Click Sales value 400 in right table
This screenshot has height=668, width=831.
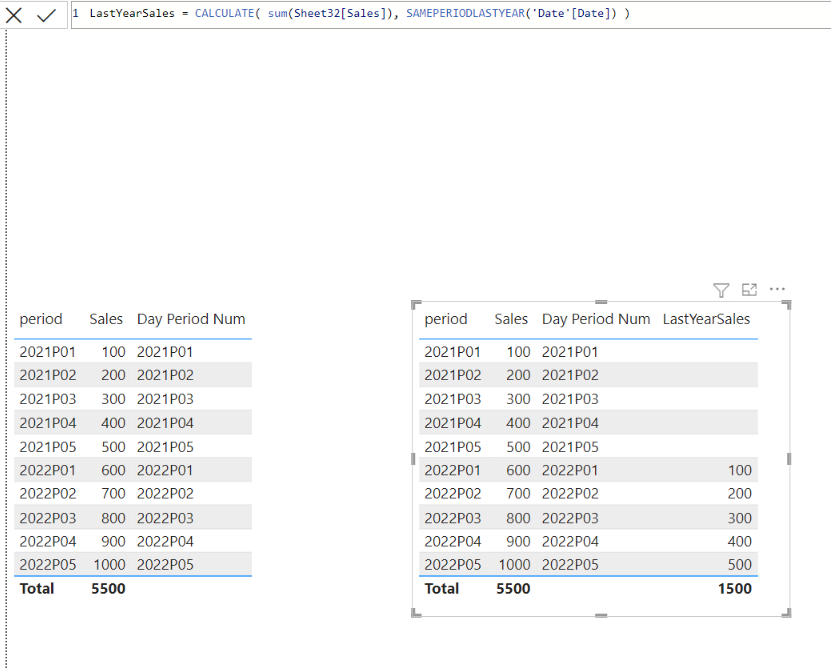pos(518,423)
